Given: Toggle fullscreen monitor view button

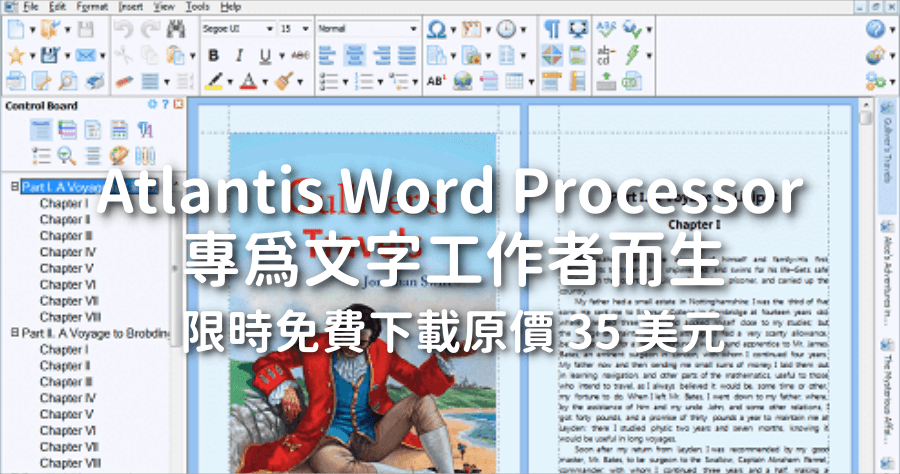Looking at the screenshot, I should (x=578, y=29).
